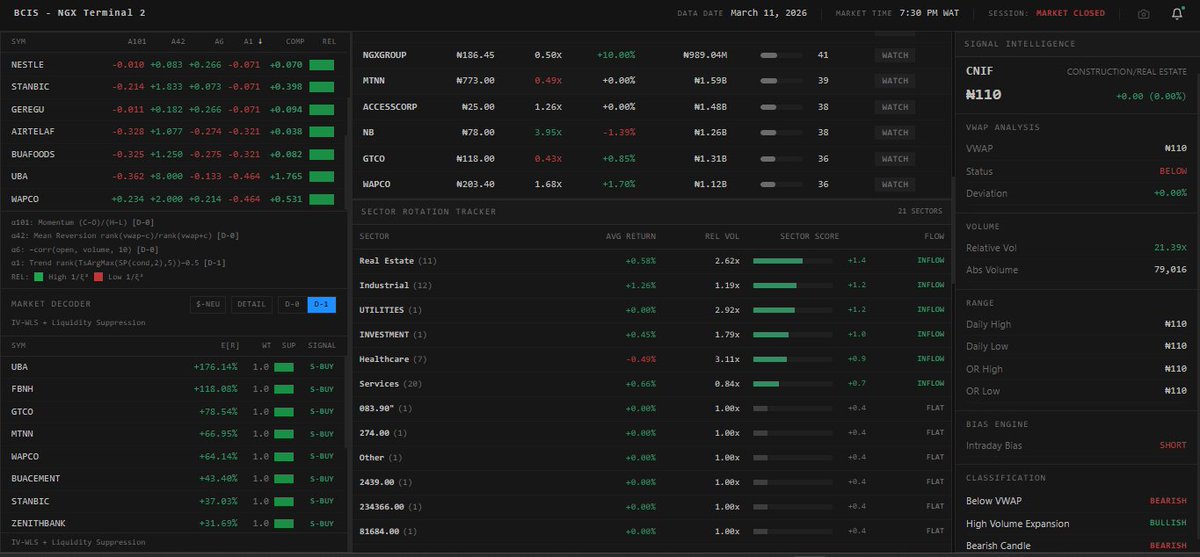Viewport: 1200px width, 557px height.
Task: Click Abs Volume 79,016 value
Action: click(1170, 270)
